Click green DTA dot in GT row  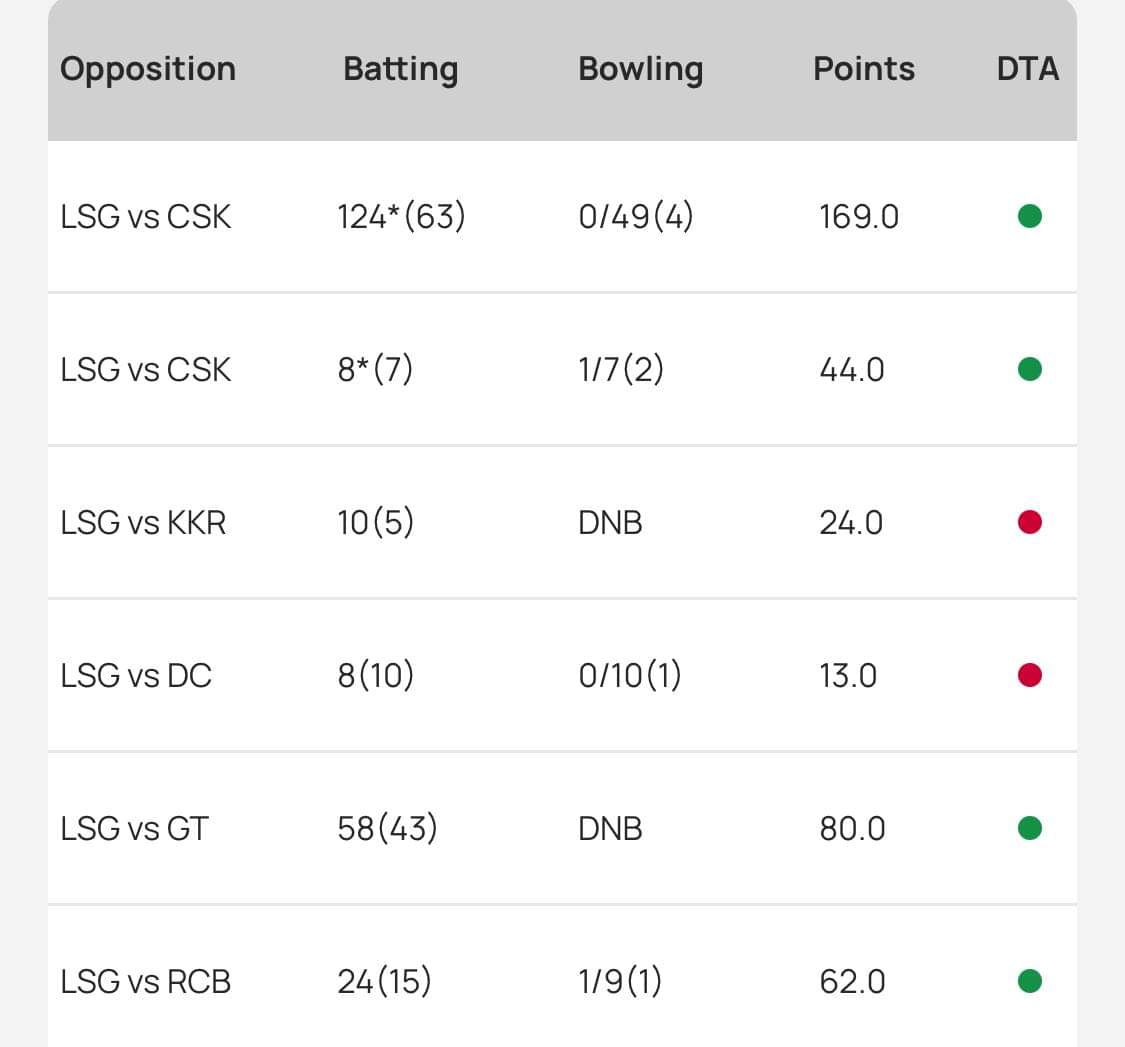1030,828
